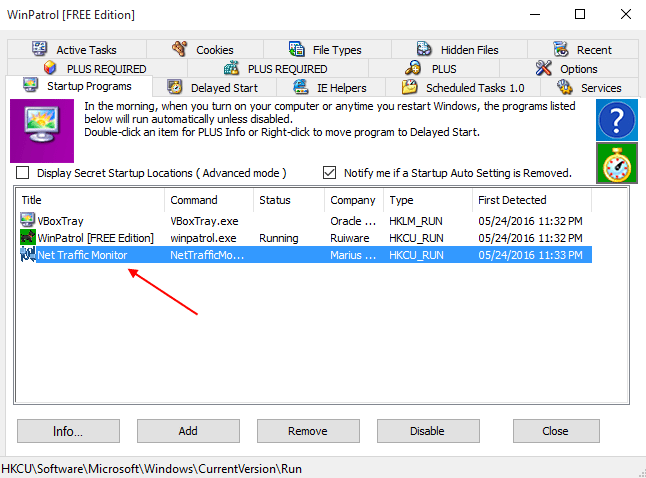Click the HKCU registry path in status bar
The width and height of the screenshot is (646, 478).
coord(152,469)
